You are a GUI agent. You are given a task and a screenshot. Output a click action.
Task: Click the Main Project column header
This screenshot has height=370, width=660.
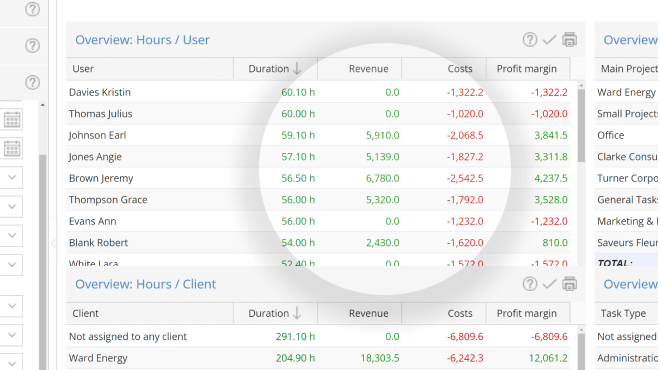point(627,69)
